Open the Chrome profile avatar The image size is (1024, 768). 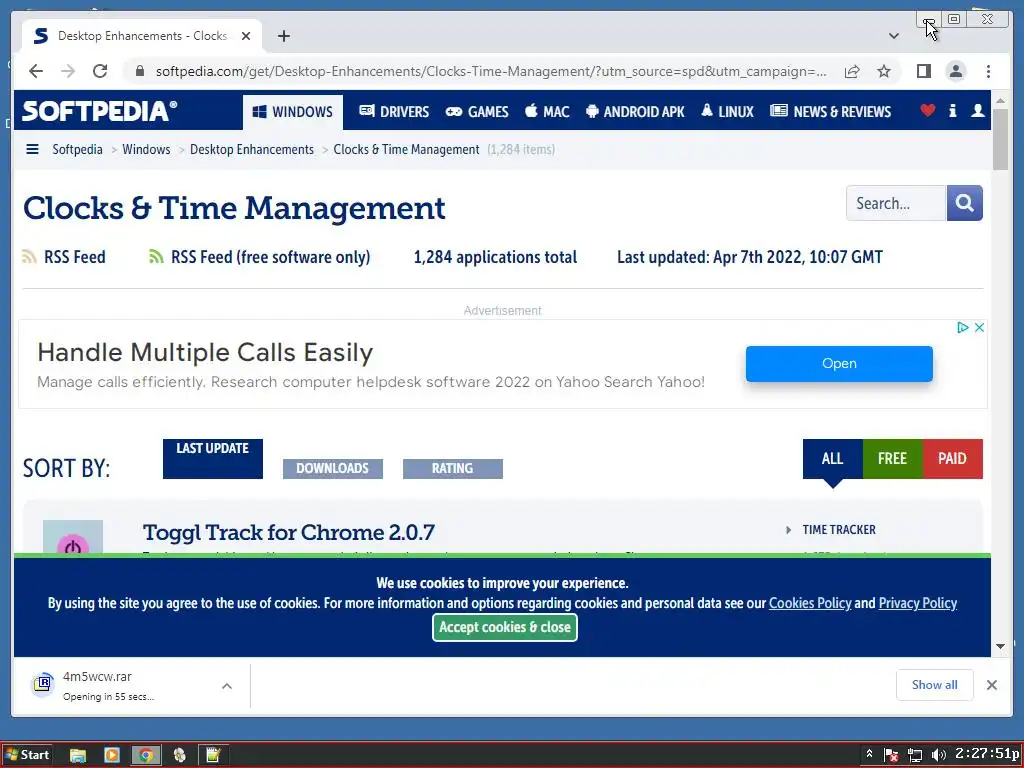click(x=955, y=71)
